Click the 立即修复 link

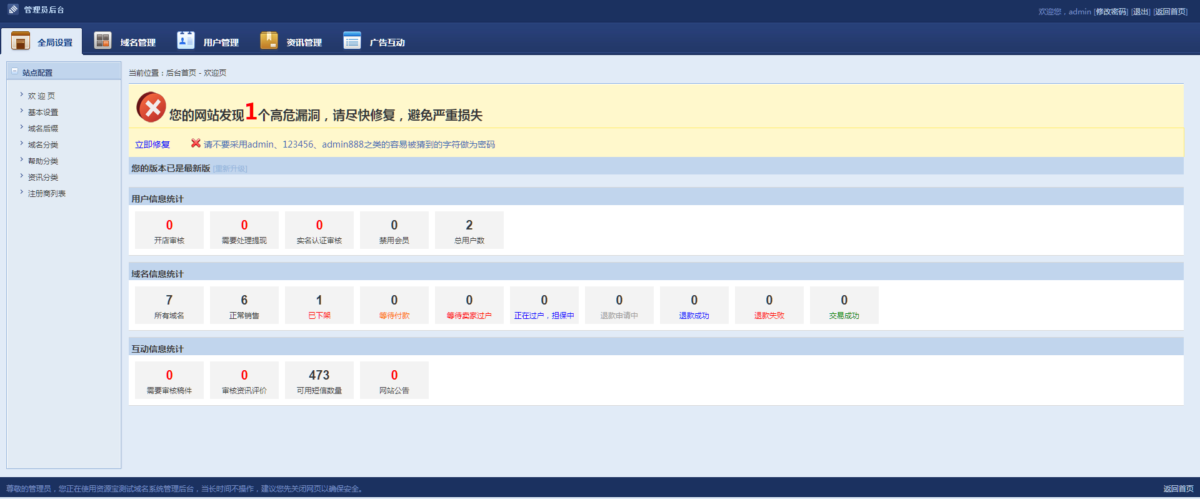(x=153, y=145)
